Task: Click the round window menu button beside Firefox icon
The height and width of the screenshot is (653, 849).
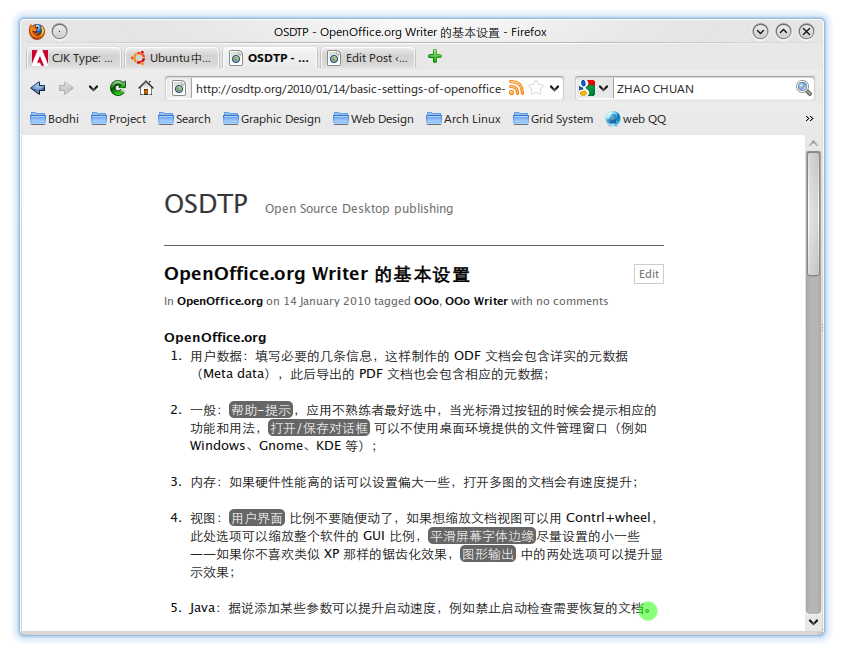Action: (60, 31)
